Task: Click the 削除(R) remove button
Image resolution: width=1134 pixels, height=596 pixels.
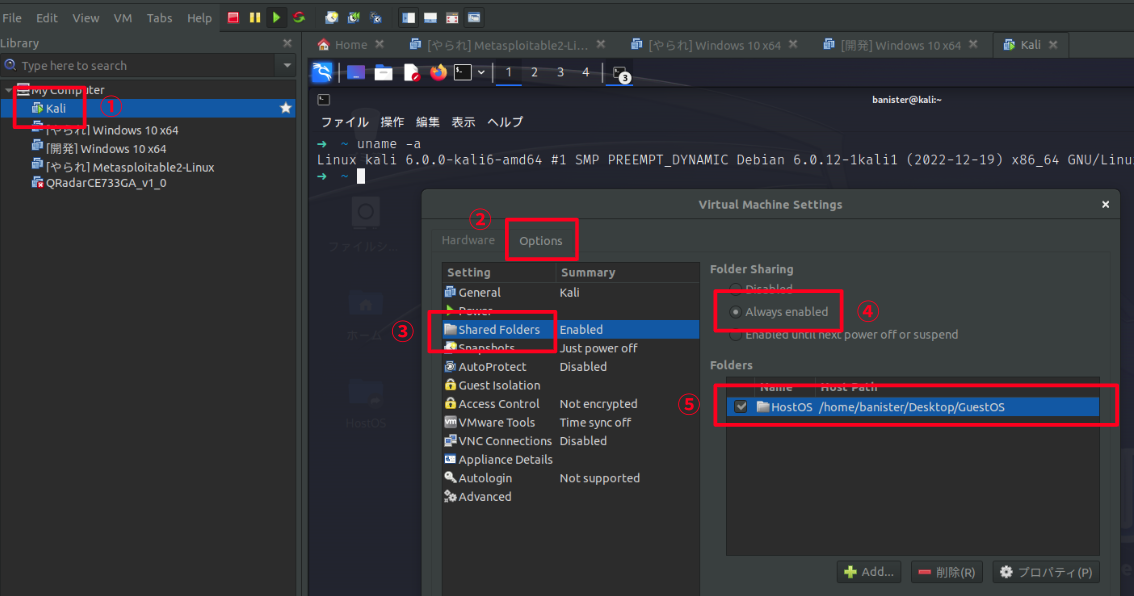Action: pyautogui.click(x=947, y=572)
